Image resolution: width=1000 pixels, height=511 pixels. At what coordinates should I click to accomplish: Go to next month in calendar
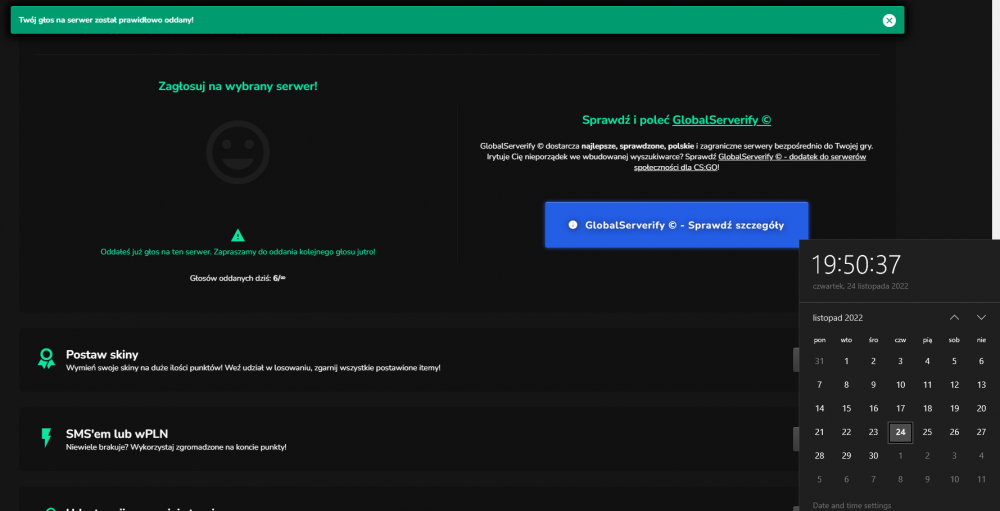982,317
